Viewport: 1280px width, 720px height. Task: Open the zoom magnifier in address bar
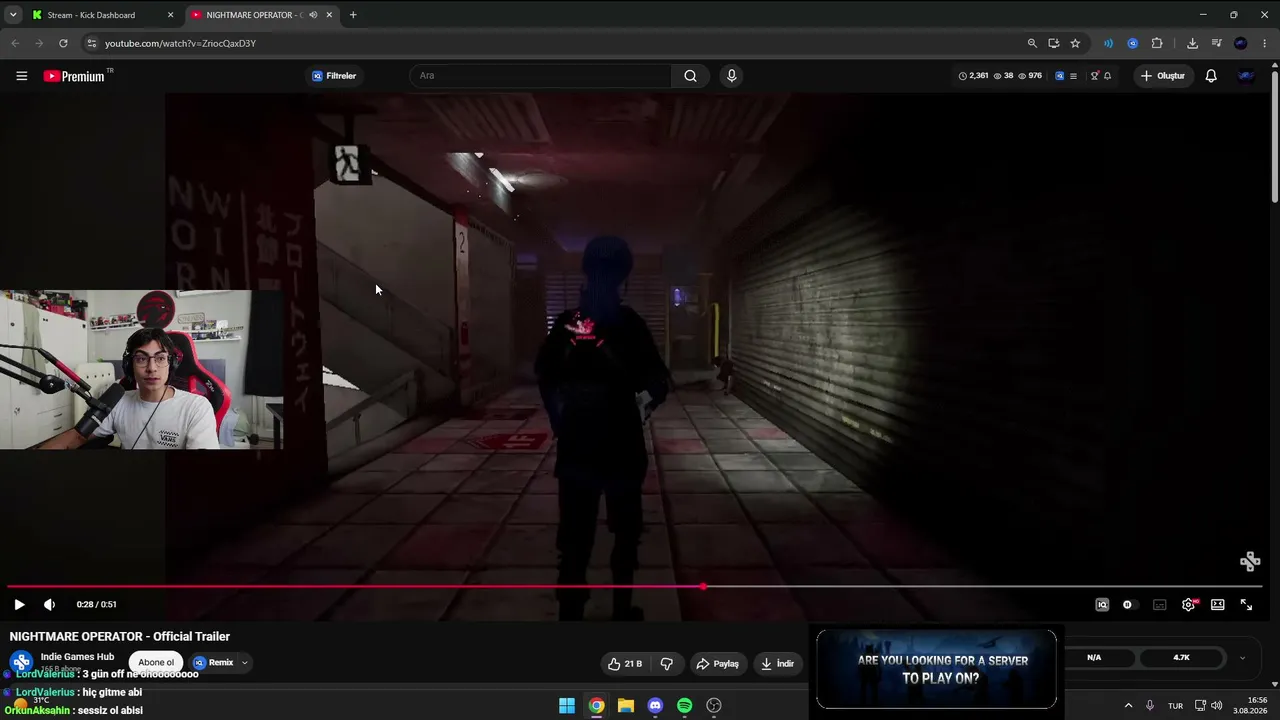[x=1032, y=43]
